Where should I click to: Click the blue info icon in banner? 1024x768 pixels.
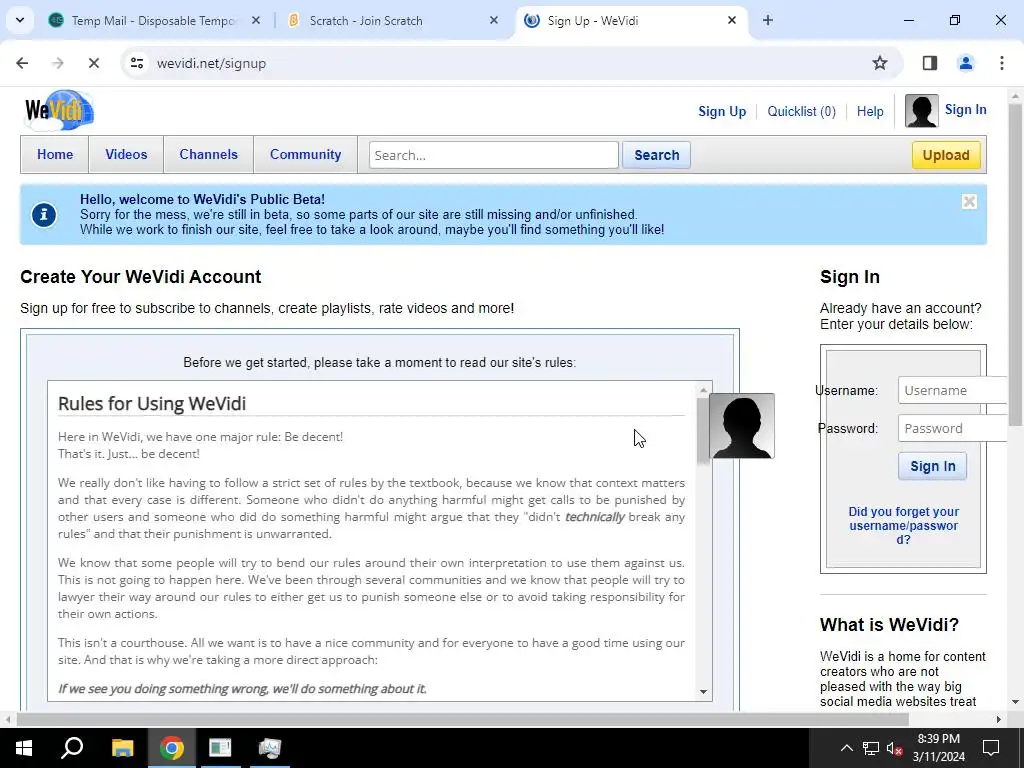[x=44, y=215]
